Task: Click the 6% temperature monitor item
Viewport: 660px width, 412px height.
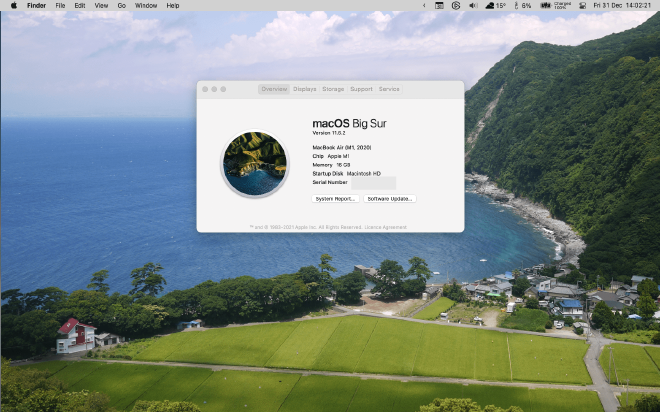Action: point(522,5)
